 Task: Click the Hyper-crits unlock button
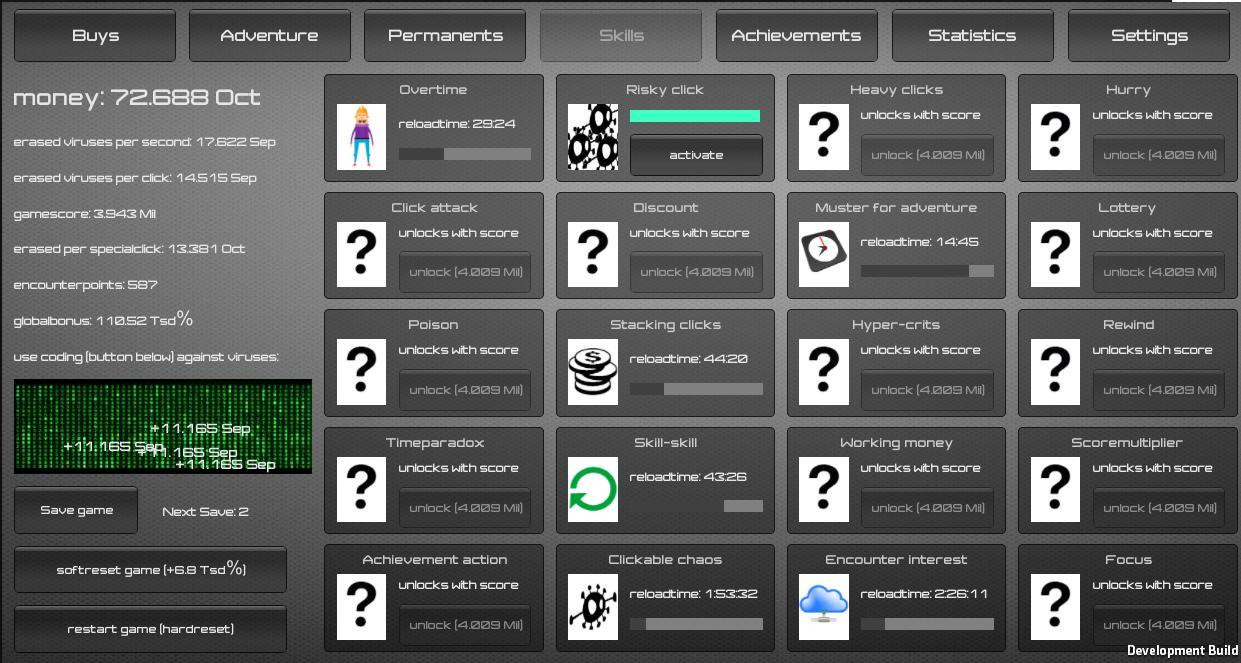928,390
